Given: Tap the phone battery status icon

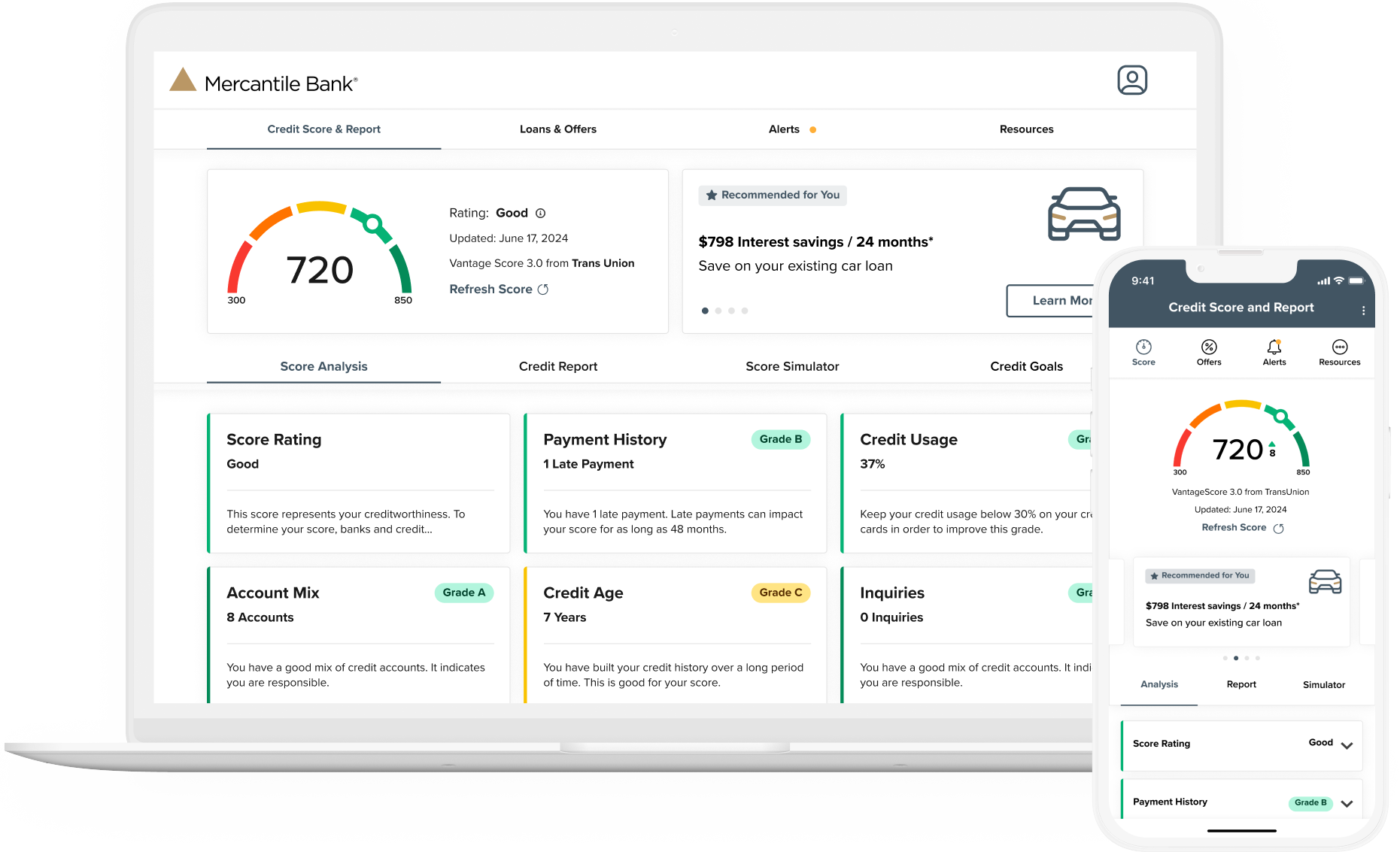Looking at the screenshot, I should pyautogui.click(x=1356, y=280).
